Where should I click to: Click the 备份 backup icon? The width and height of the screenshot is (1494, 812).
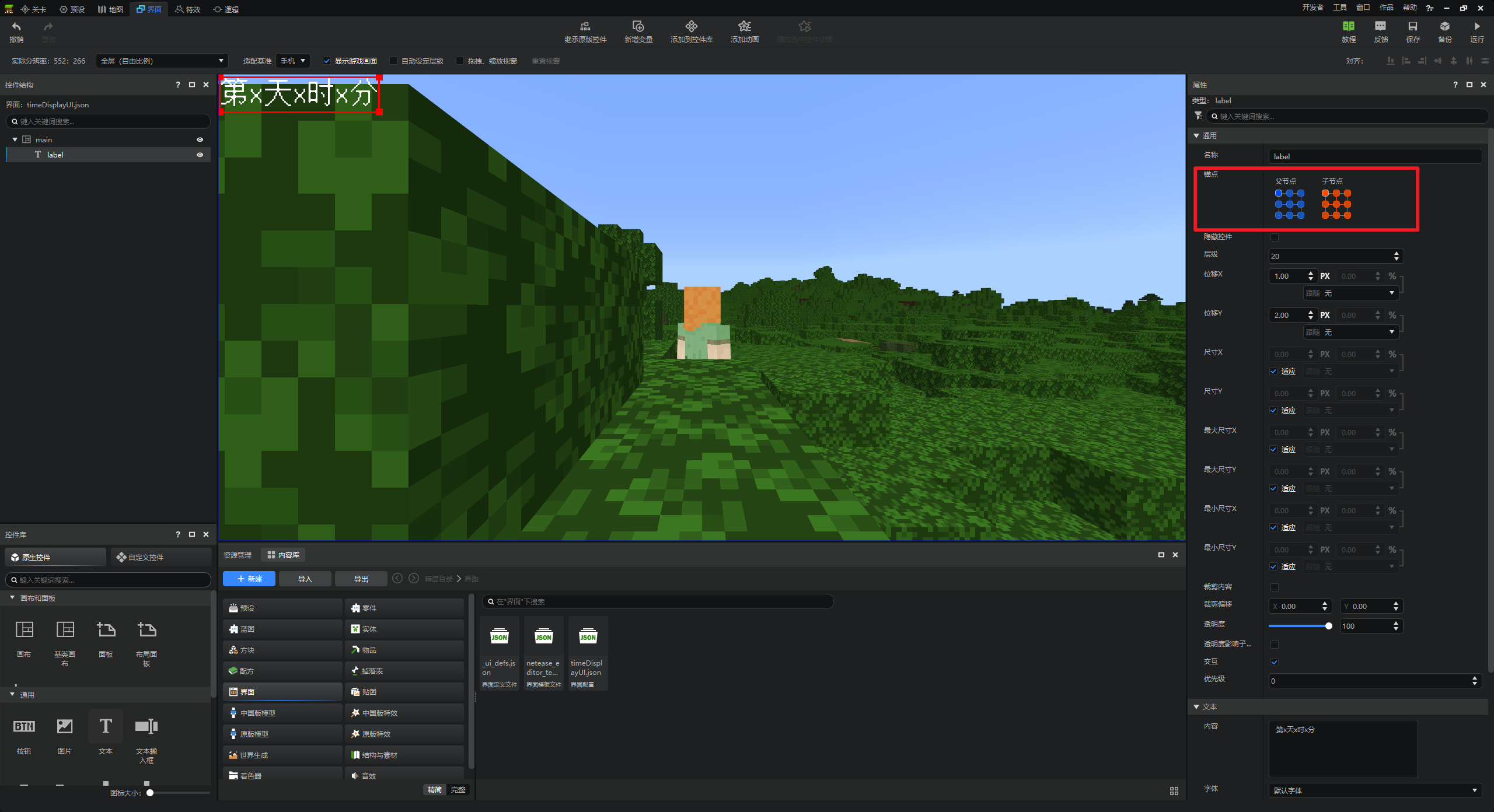click(1444, 26)
